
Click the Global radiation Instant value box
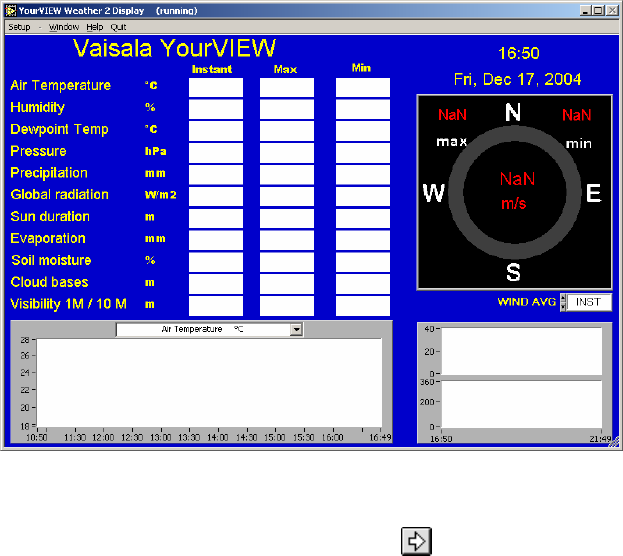point(216,197)
